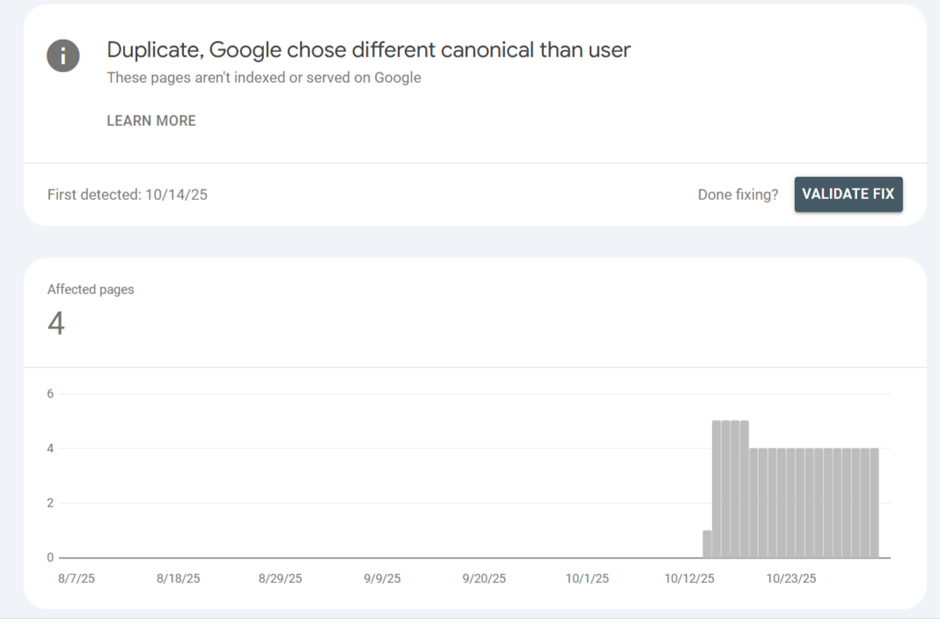Click the 10/1/25 date label

point(587,579)
